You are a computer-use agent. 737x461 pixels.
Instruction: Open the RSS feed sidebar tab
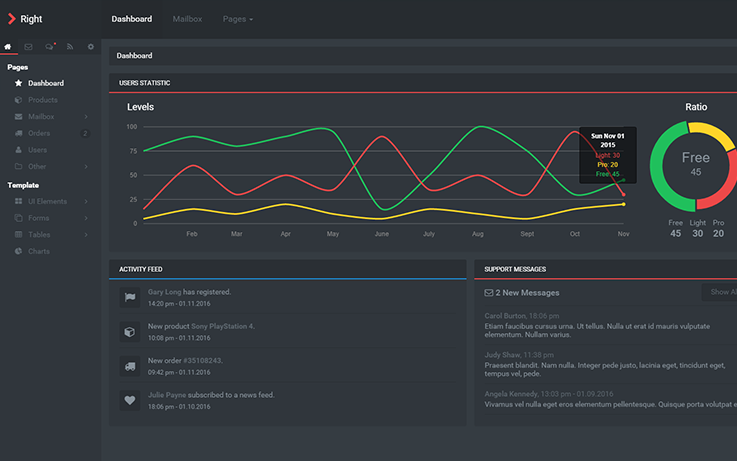(70, 47)
